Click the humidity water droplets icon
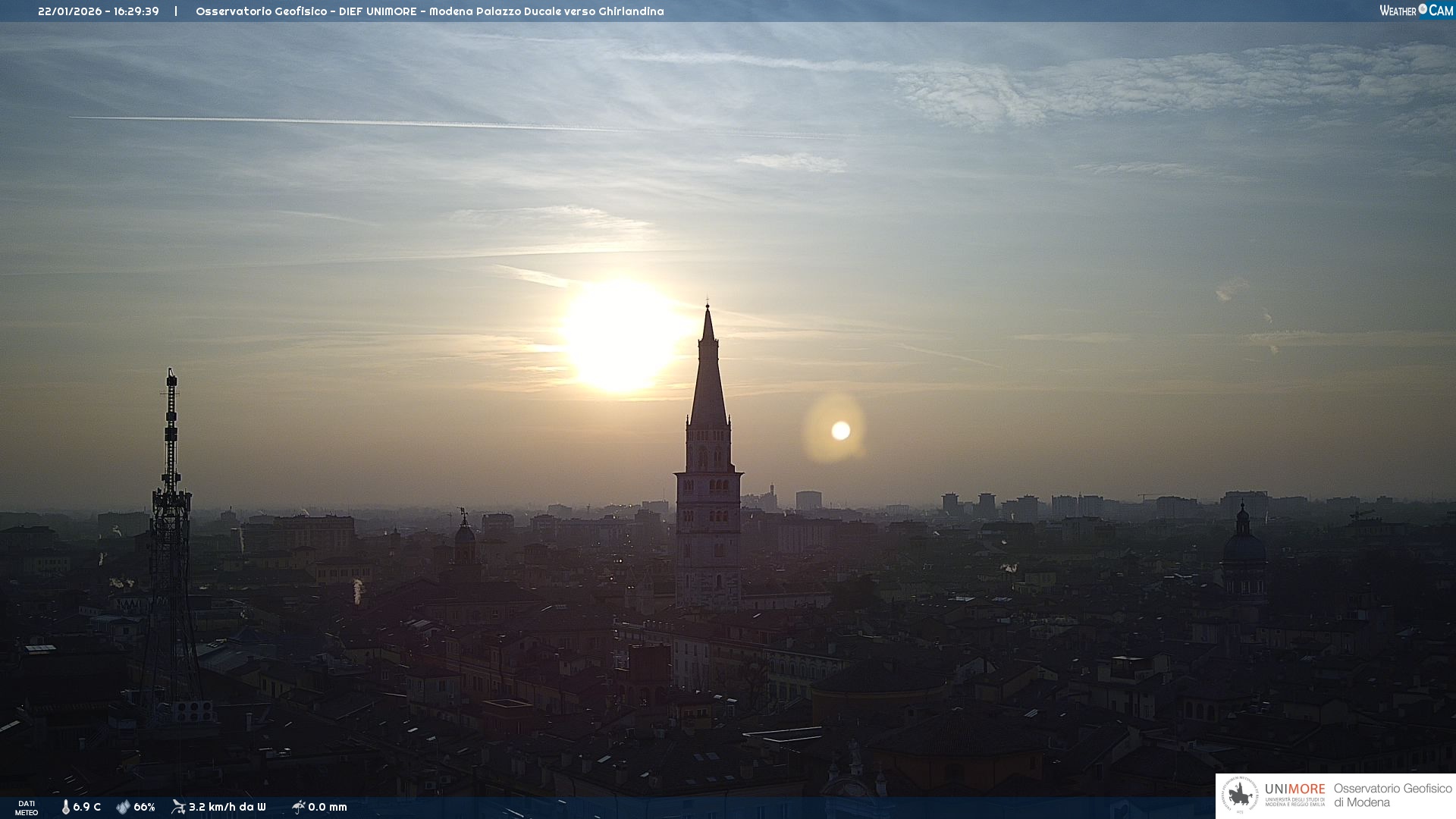This screenshot has width=1456, height=819. [123, 807]
